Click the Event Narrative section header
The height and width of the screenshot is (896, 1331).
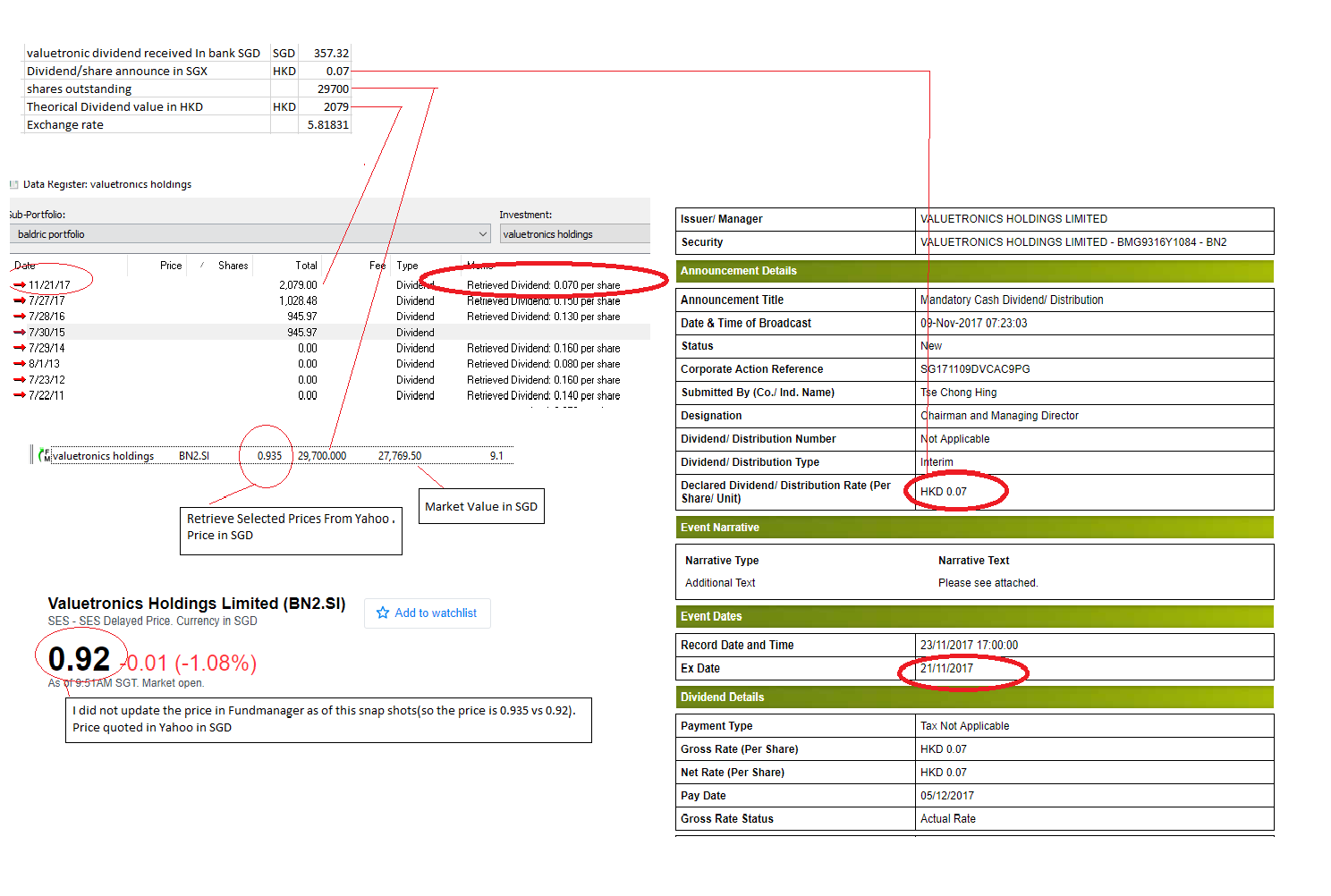(974, 528)
